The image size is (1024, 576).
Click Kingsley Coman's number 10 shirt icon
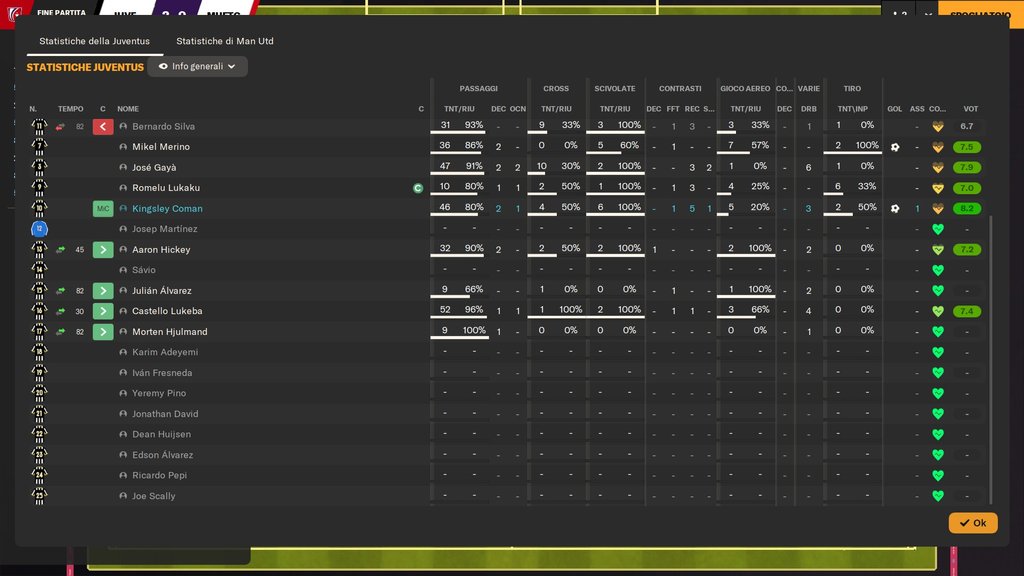pyautogui.click(x=39, y=208)
